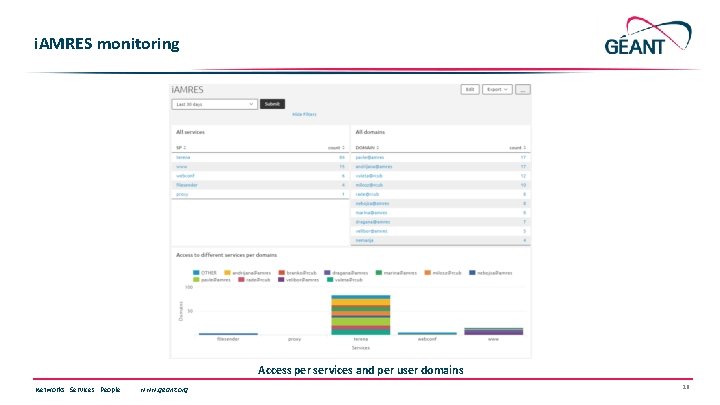Click the 'All services' panel title
720x405 pixels.
191,132
